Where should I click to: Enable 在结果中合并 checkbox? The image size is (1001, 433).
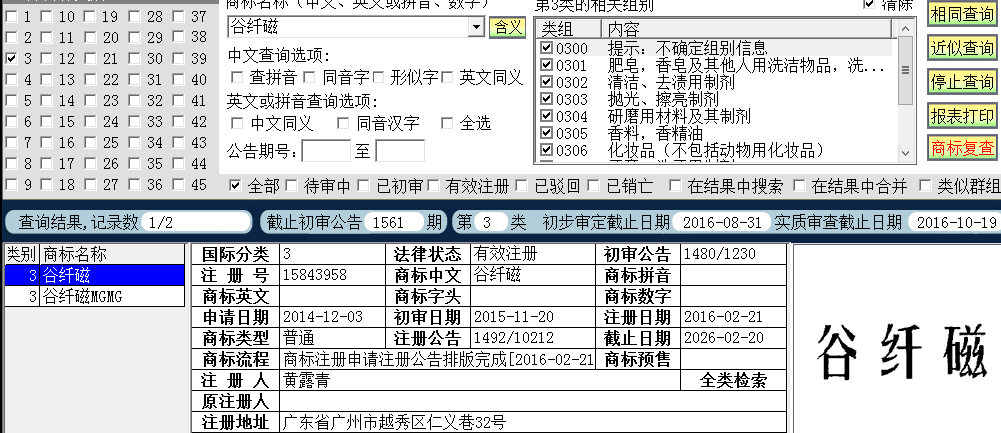tap(799, 186)
